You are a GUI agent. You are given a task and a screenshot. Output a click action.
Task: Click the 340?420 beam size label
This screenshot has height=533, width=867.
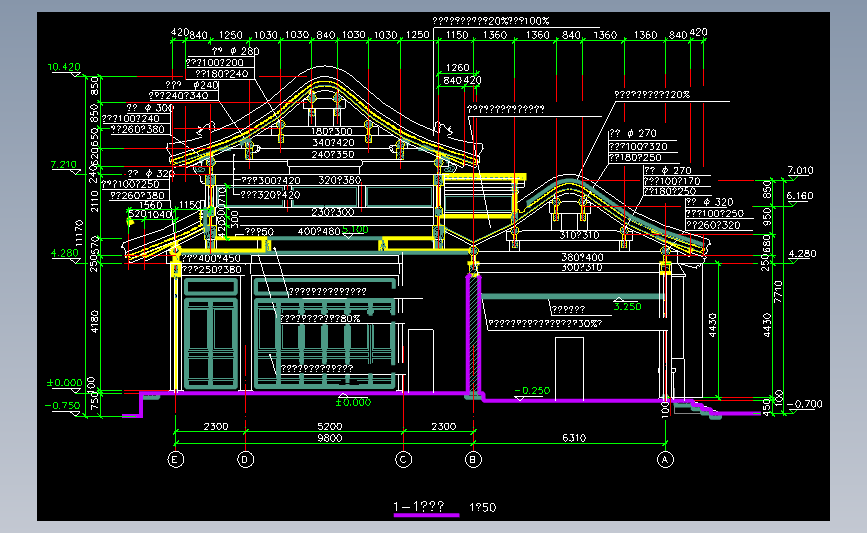pyautogui.click(x=333, y=143)
